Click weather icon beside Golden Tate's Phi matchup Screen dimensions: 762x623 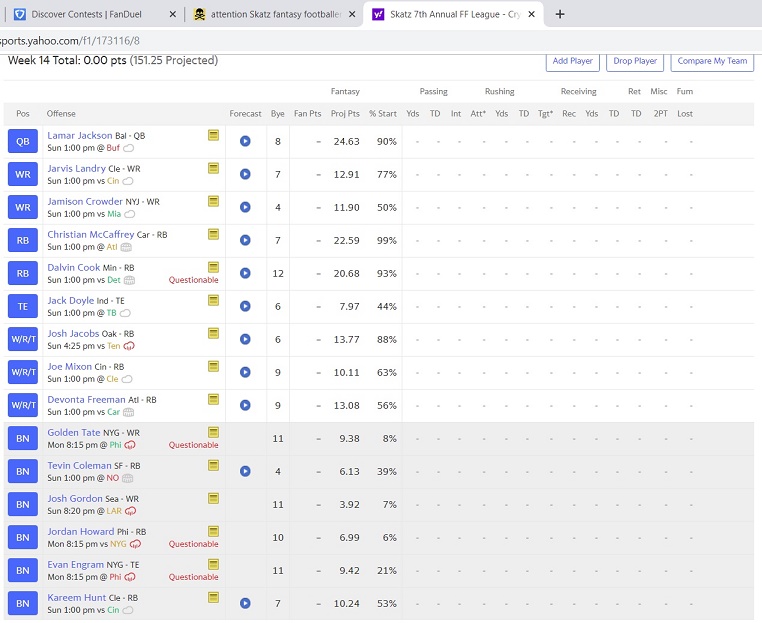click(130, 445)
